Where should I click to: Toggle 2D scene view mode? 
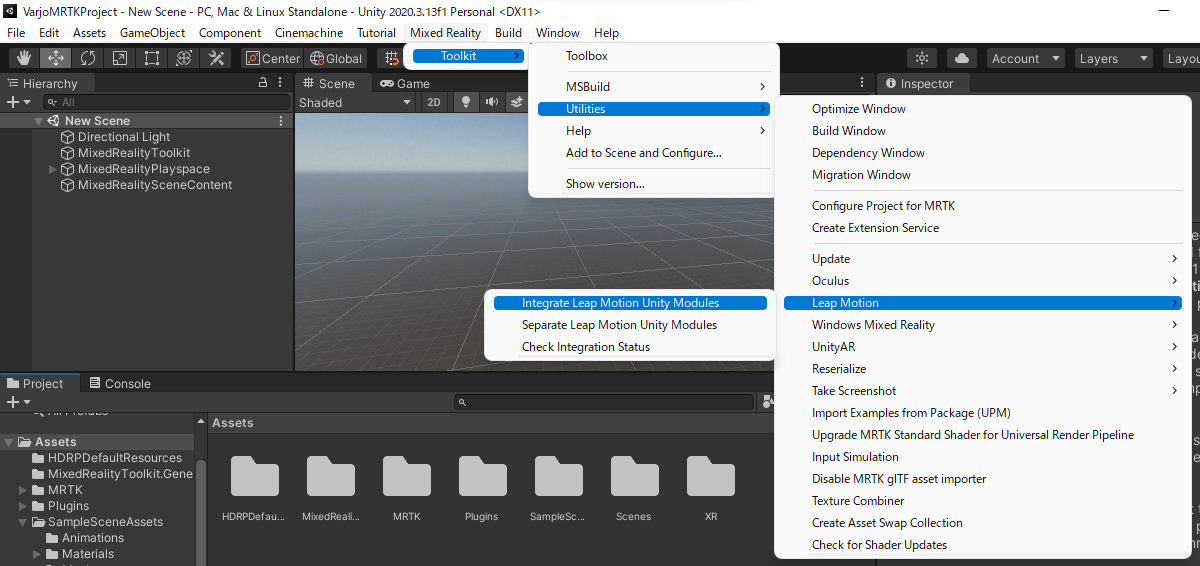pyautogui.click(x=434, y=102)
